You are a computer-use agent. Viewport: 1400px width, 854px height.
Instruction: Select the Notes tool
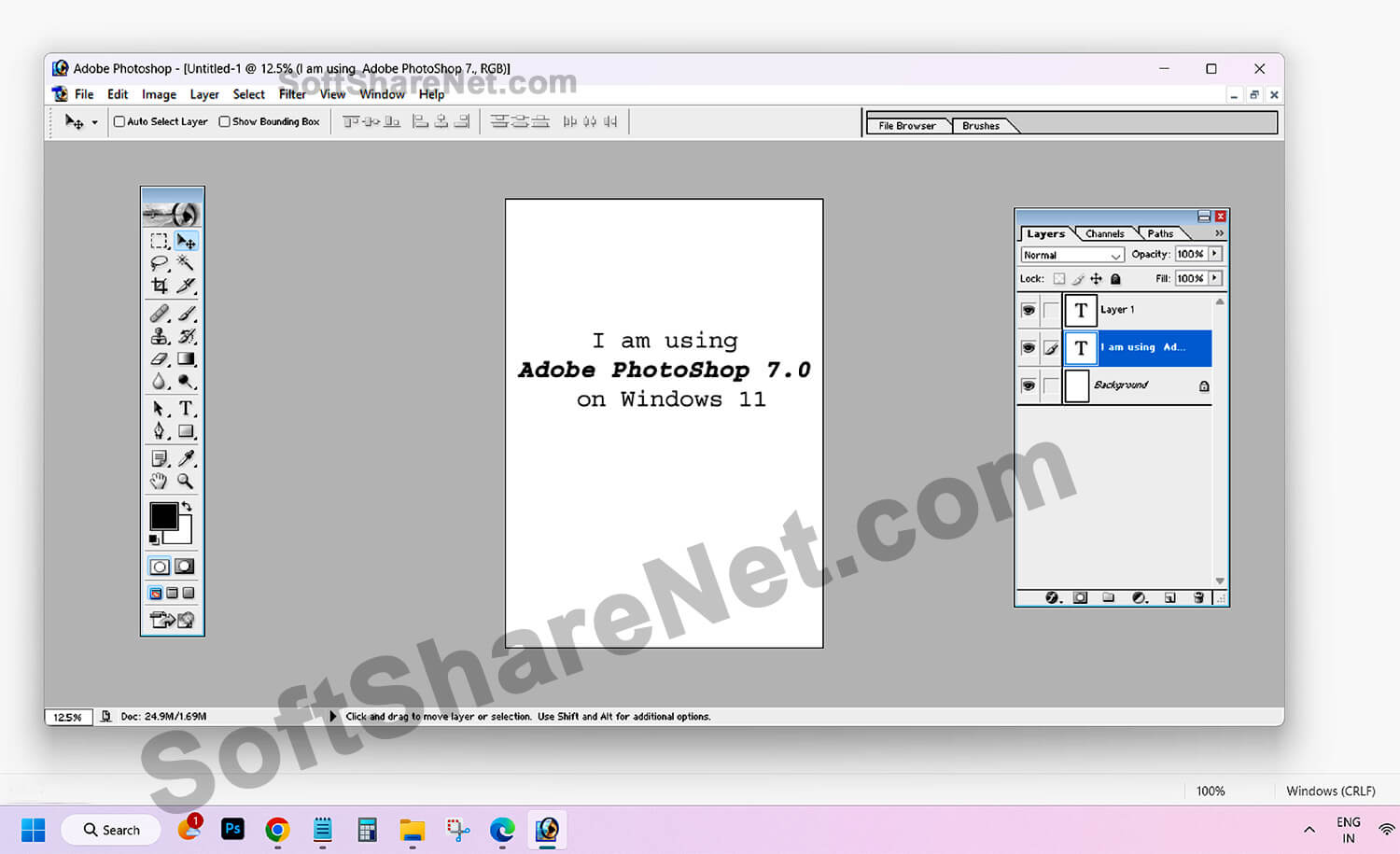click(160, 459)
